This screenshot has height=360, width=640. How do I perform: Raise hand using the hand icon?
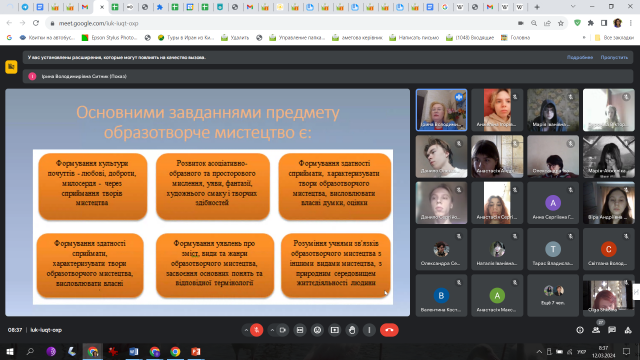click(x=352, y=330)
